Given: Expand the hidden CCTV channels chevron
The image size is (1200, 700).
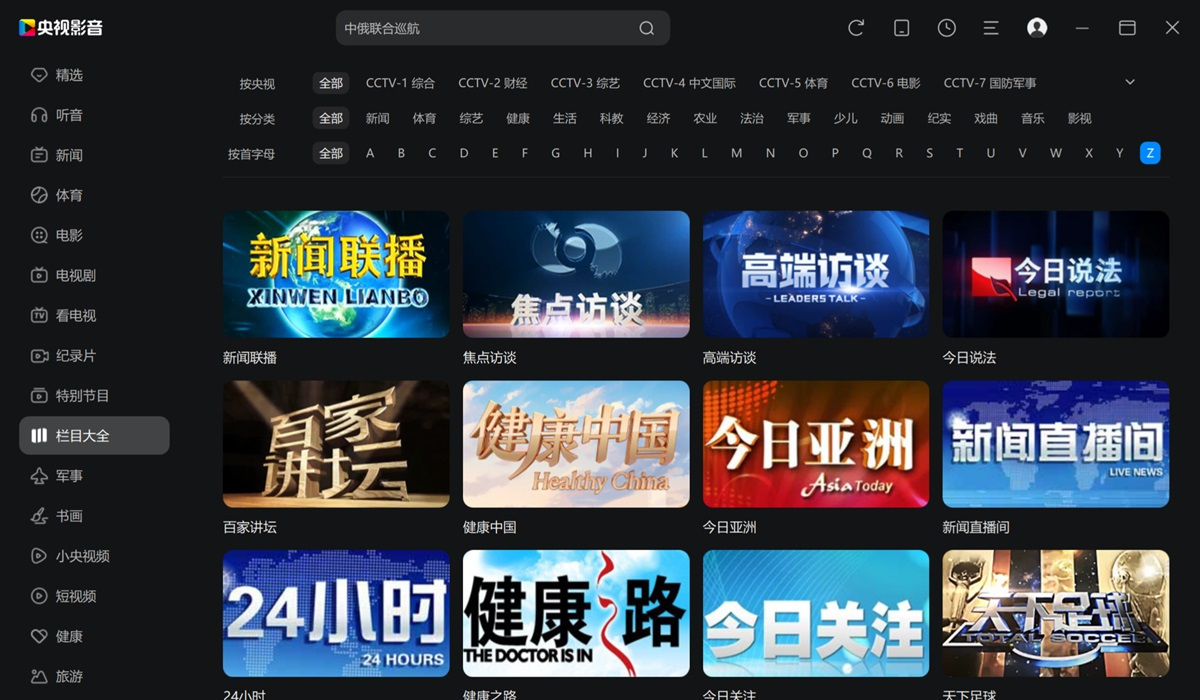Looking at the screenshot, I should click(1129, 83).
